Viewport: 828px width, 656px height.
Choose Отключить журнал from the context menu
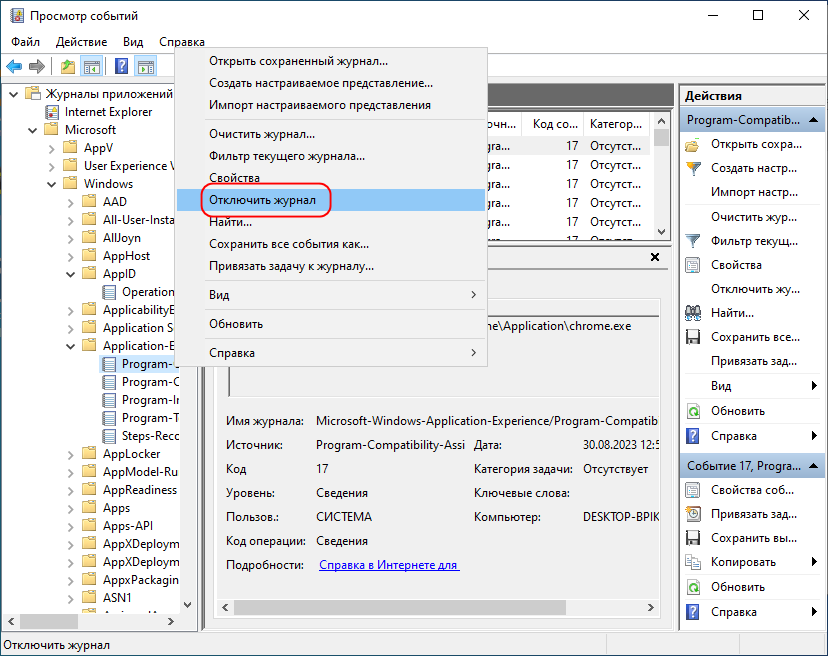click(x=262, y=201)
